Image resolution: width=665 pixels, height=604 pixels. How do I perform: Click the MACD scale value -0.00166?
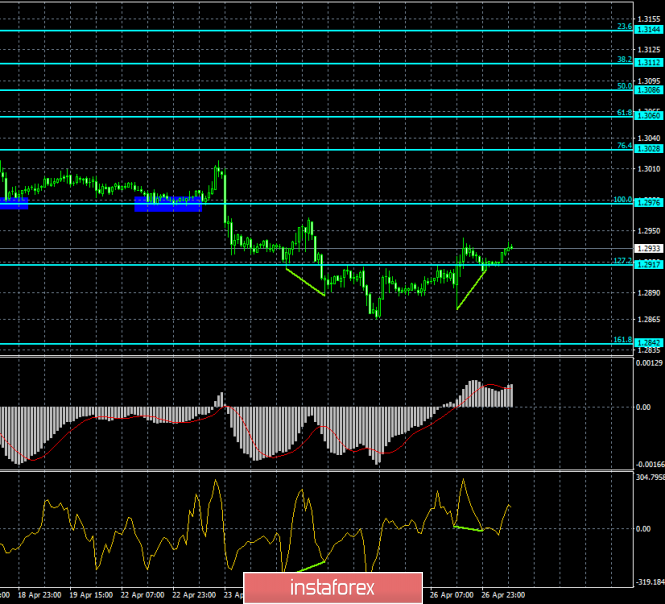click(x=650, y=465)
